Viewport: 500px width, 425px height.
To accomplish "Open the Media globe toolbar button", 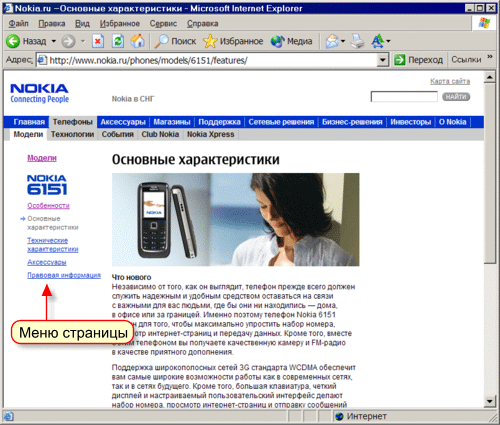I will (x=277, y=41).
